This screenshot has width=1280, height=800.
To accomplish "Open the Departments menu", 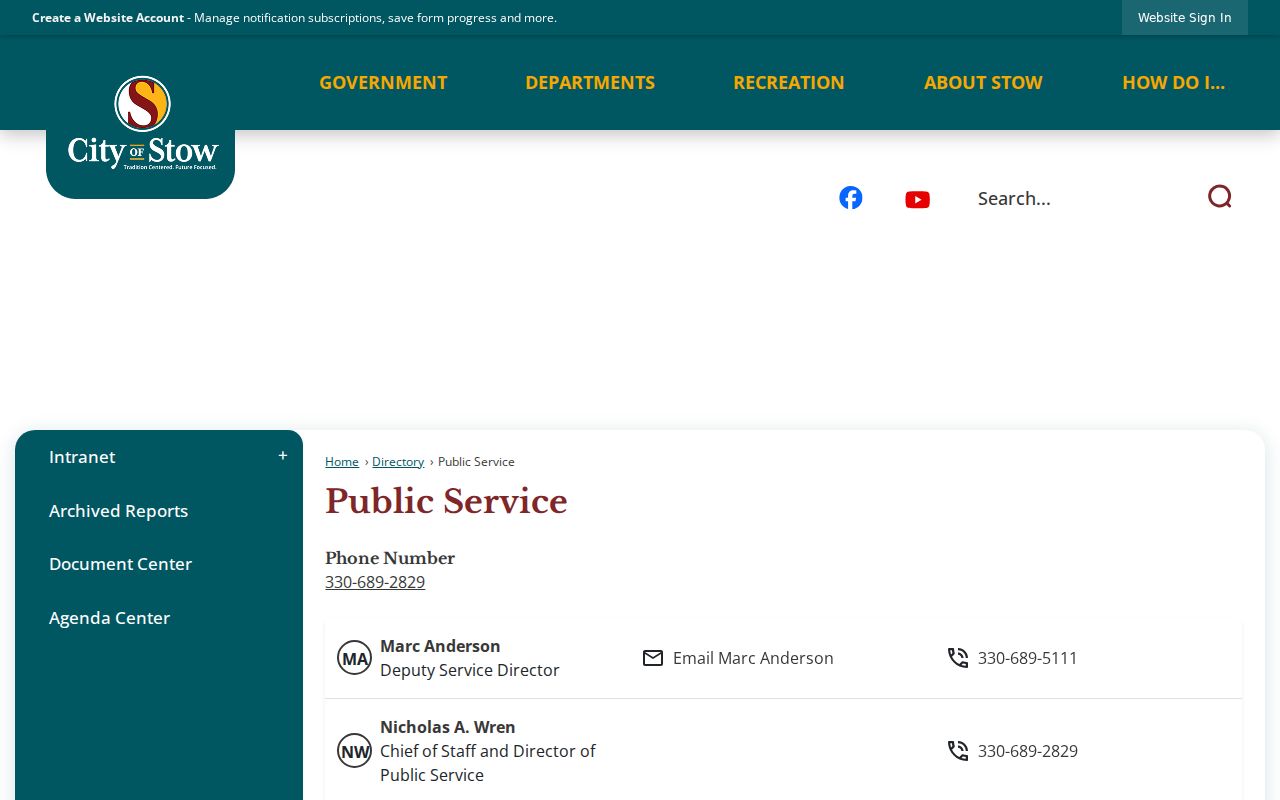I will [x=590, y=83].
